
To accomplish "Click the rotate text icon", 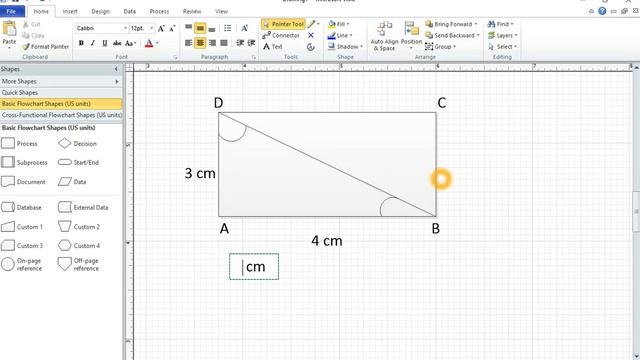I will [x=244, y=28].
